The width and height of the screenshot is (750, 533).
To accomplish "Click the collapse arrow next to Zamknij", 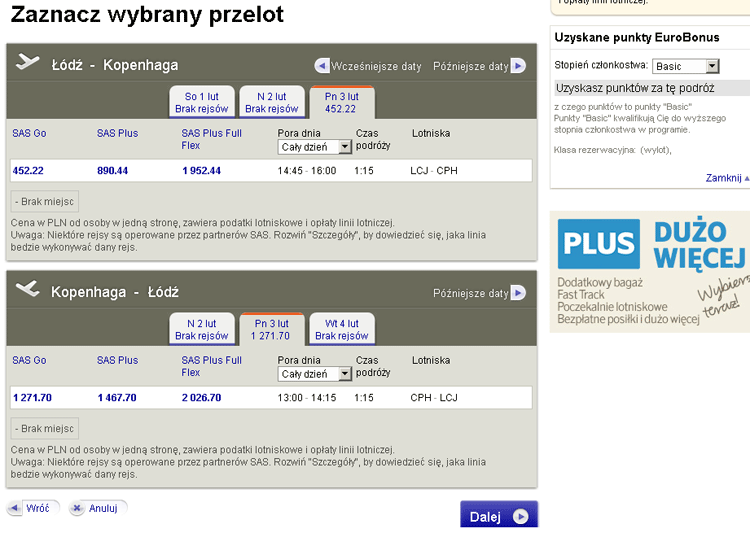I will [x=747, y=178].
